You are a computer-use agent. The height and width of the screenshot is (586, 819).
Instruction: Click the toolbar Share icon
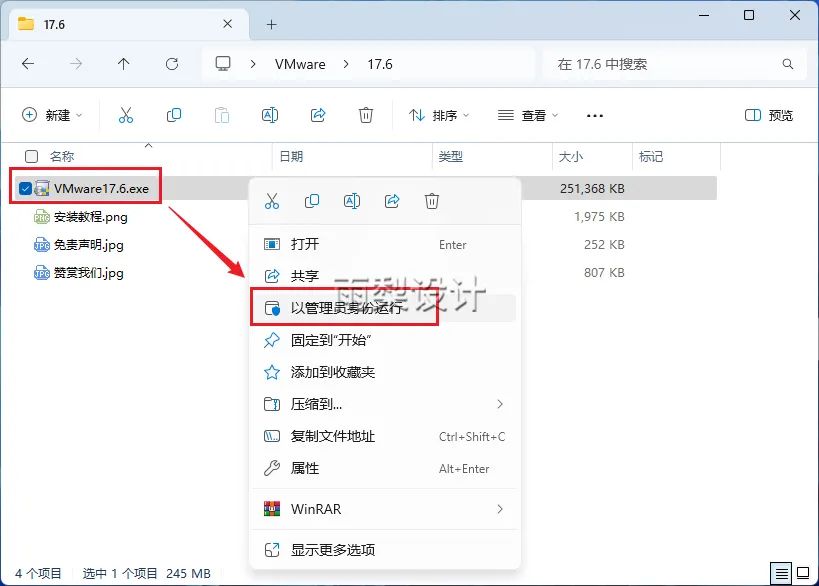tap(318, 115)
